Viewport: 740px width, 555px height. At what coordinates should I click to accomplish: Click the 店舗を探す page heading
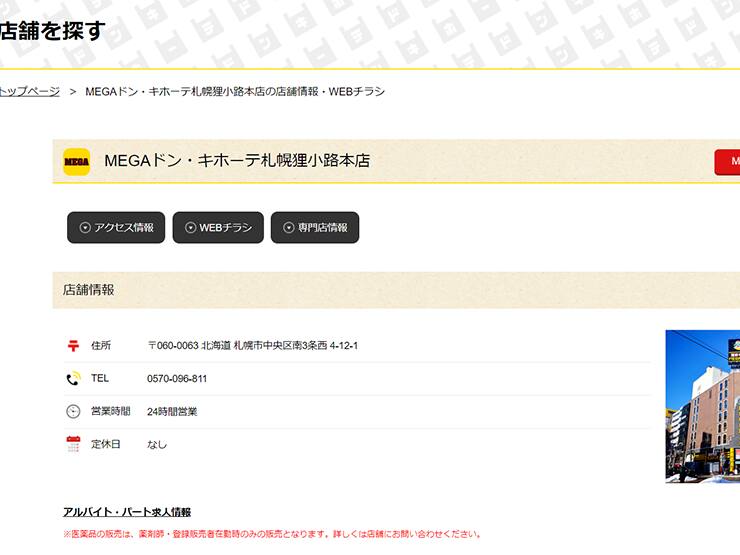52,31
